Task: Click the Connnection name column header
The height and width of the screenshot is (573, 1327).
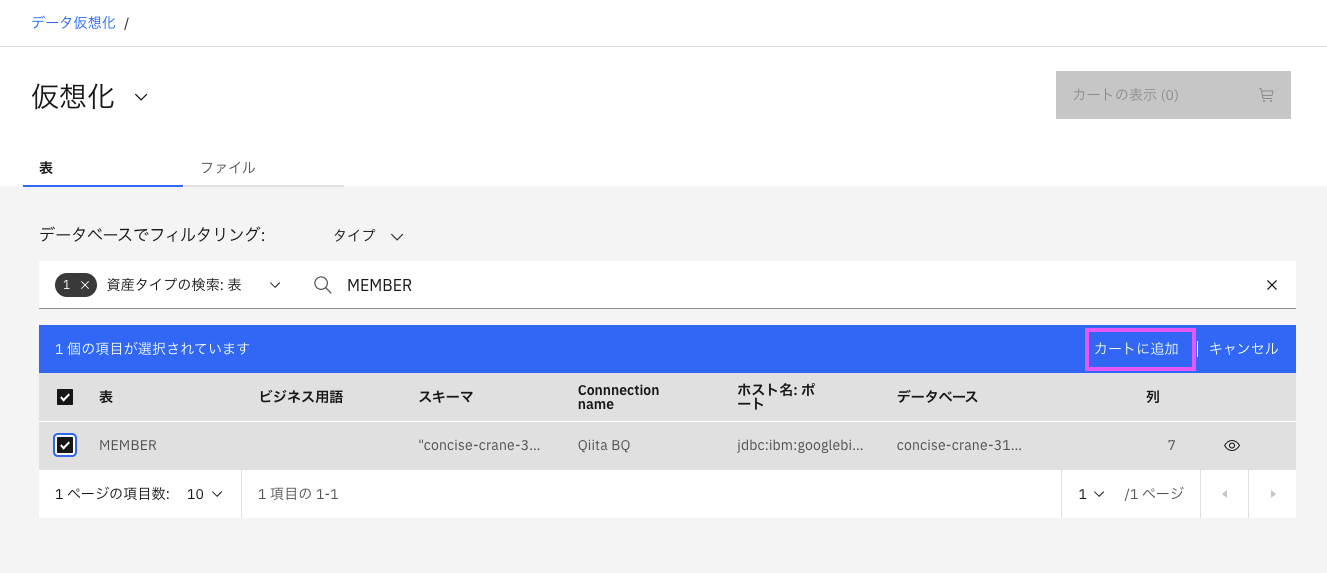Action: 619,397
